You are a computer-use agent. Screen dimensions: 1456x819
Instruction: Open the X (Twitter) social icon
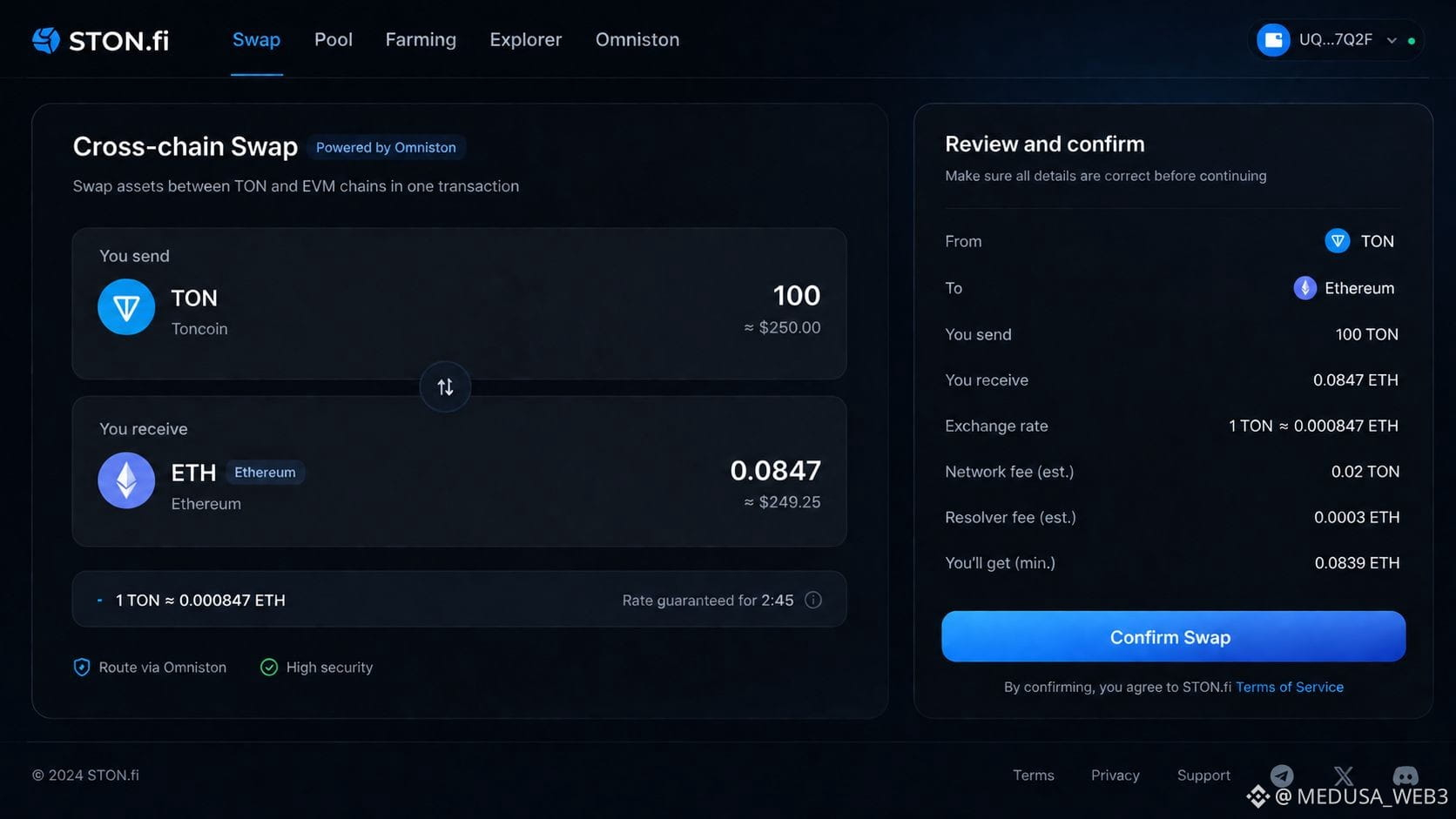[x=1343, y=775]
